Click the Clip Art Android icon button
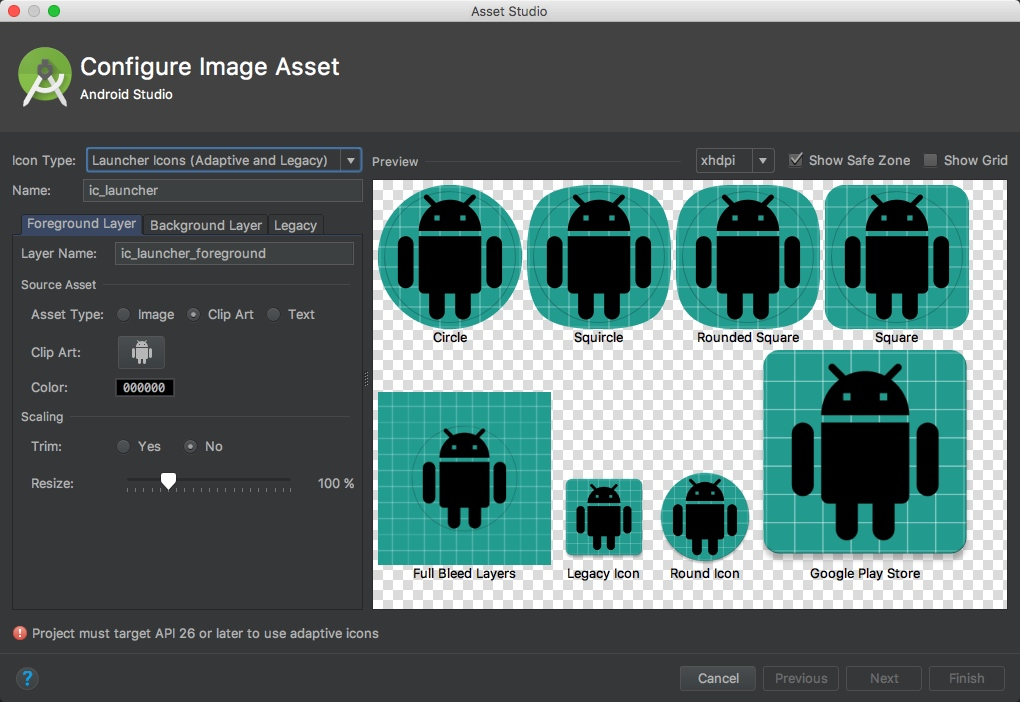 click(x=142, y=352)
